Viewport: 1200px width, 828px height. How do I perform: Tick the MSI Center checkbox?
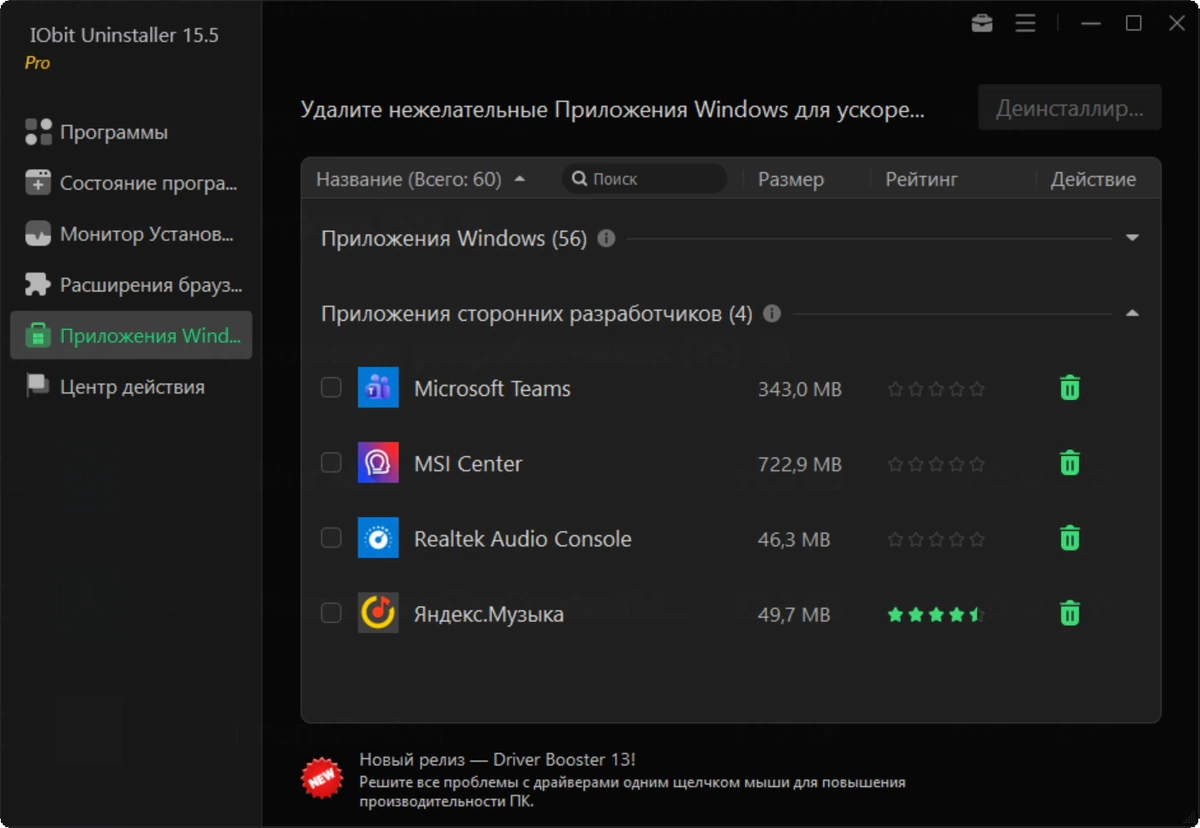pyautogui.click(x=331, y=462)
